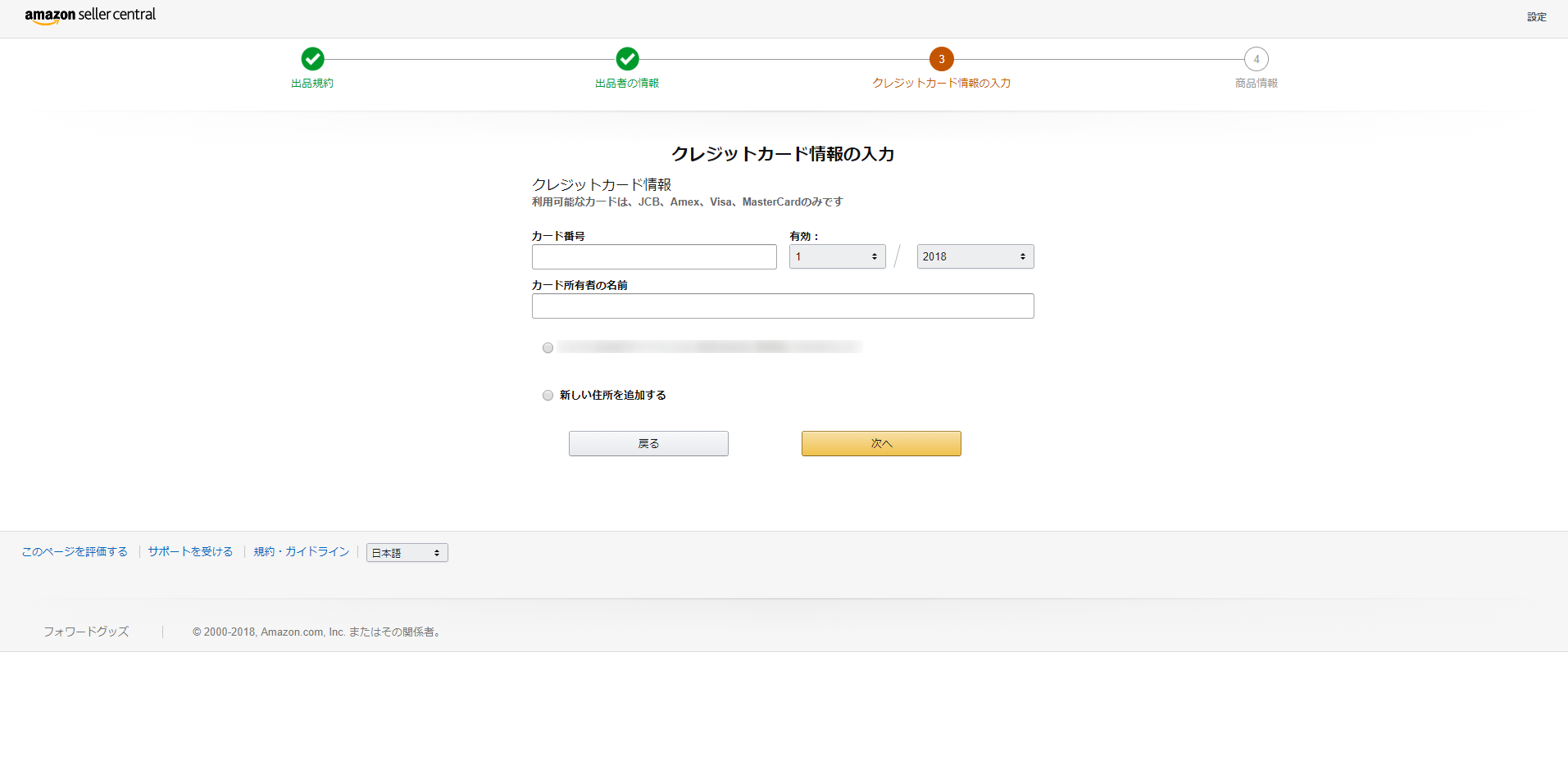Open the 設定 settings option
The width and height of the screenshot is (1568, 770).
[1536, 16]
